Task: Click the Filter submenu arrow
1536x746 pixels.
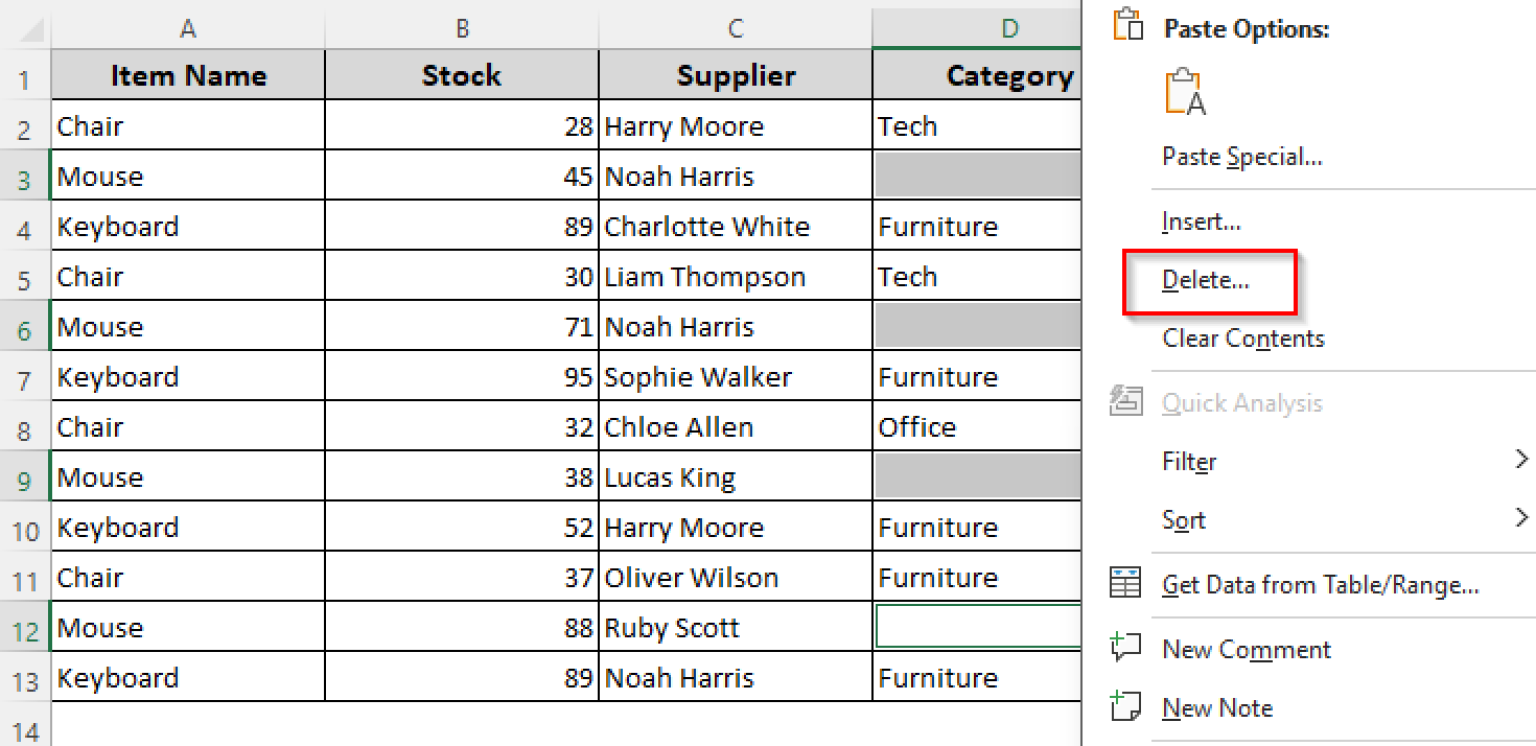Action: click(1521, 459)
